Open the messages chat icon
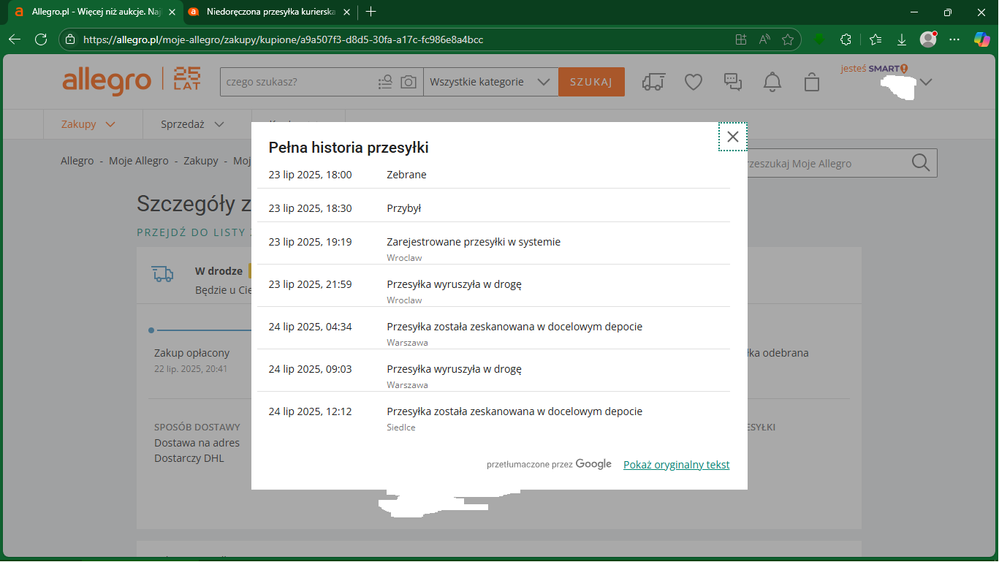The height and width of the screenshot is (562, 999). click(x=733, y=82)
